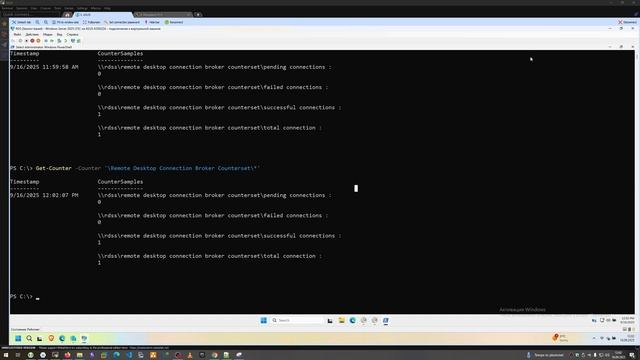The height and width of the screenshot is (360, 640).
Task: Click the guest VM Start button
Action: pos(264,320)
